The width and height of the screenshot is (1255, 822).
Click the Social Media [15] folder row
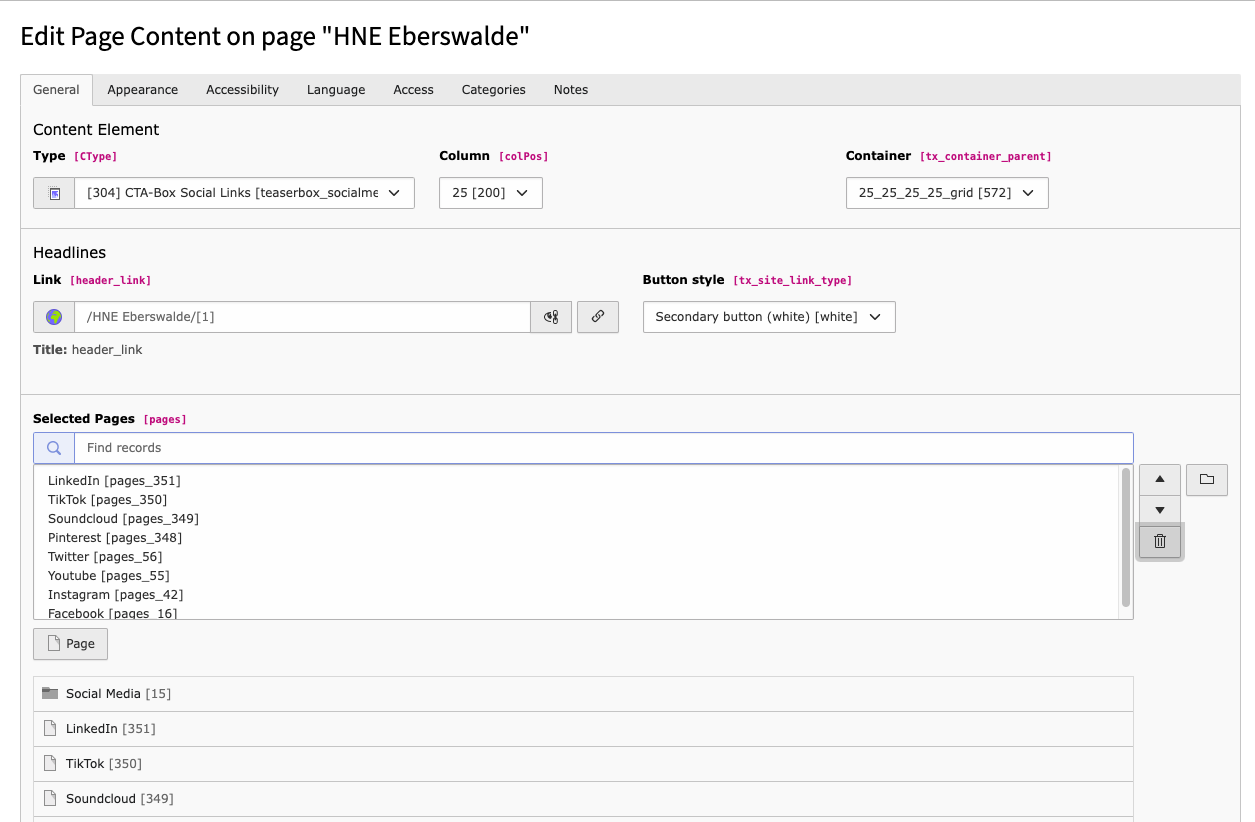pyautogui.click(x=583, y=694)
